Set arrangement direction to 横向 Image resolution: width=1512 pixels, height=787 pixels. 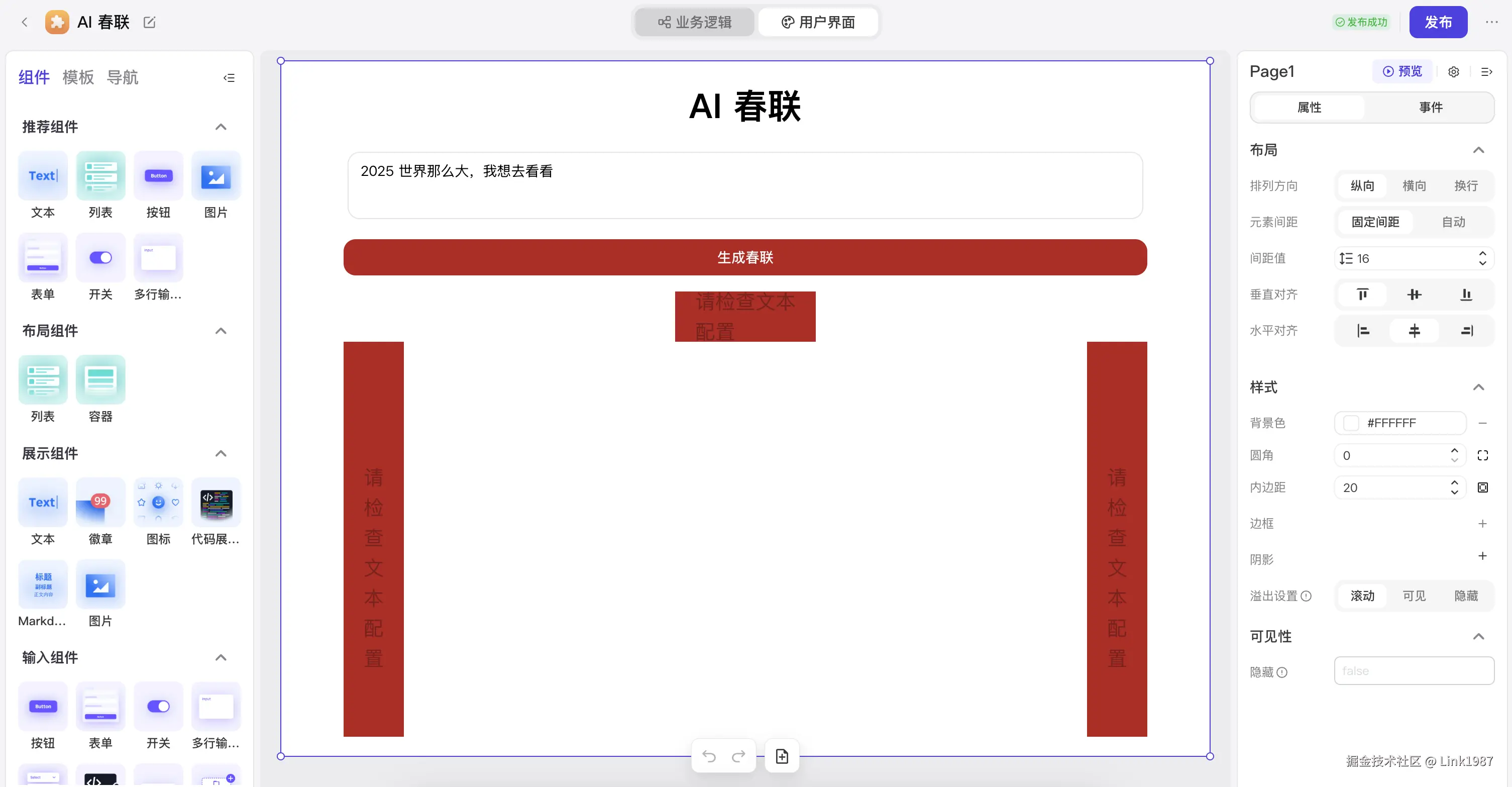1414,185
